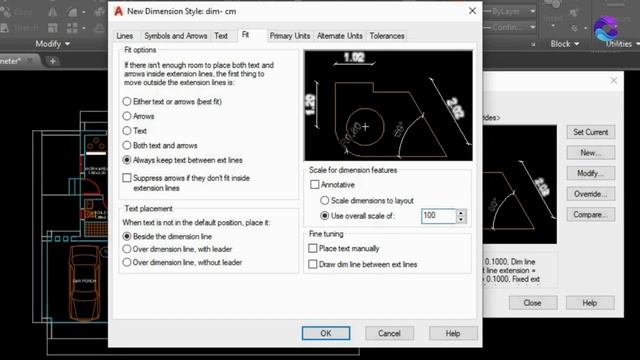Screen dimensions: 640x360
Task: Expand the Utilities panel dropdown
Action: point(622,44)
